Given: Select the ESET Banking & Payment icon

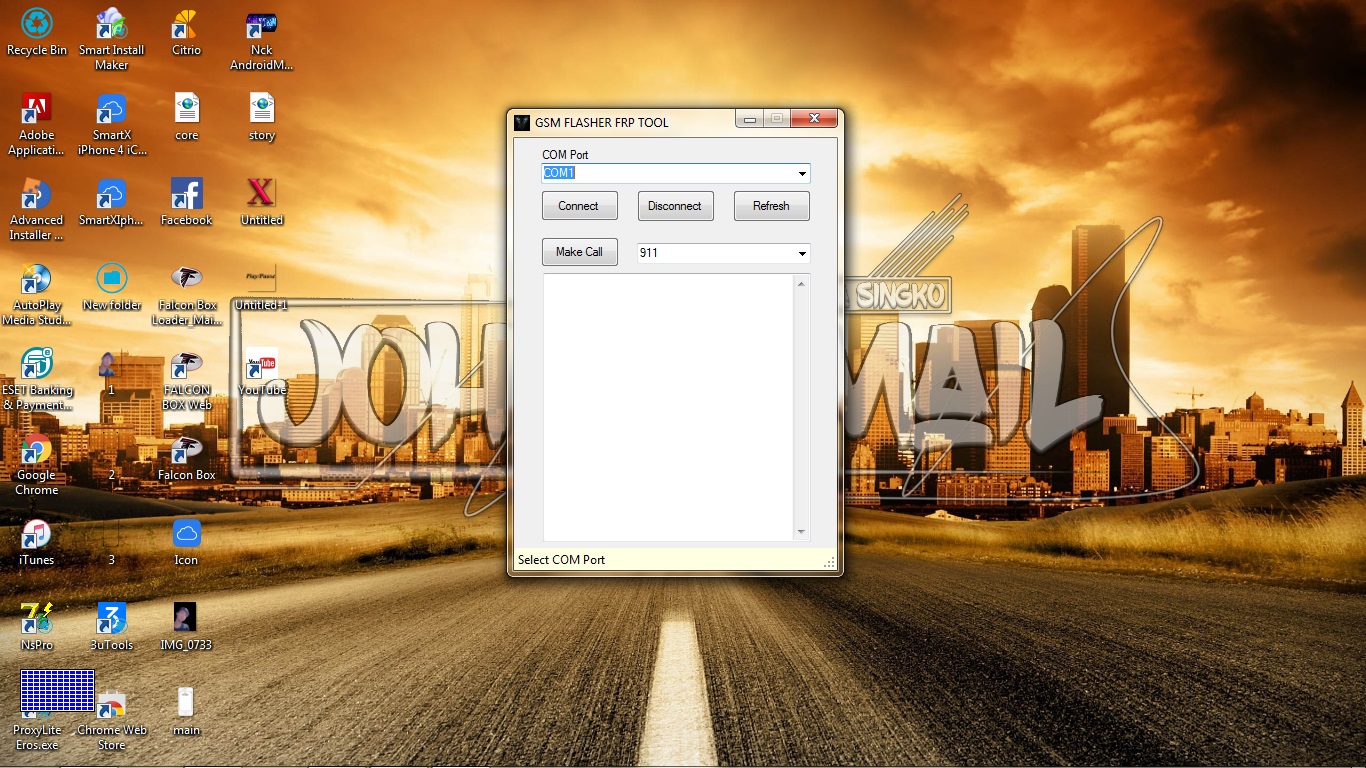Looking at the screenshot, I should coord(37,379).
